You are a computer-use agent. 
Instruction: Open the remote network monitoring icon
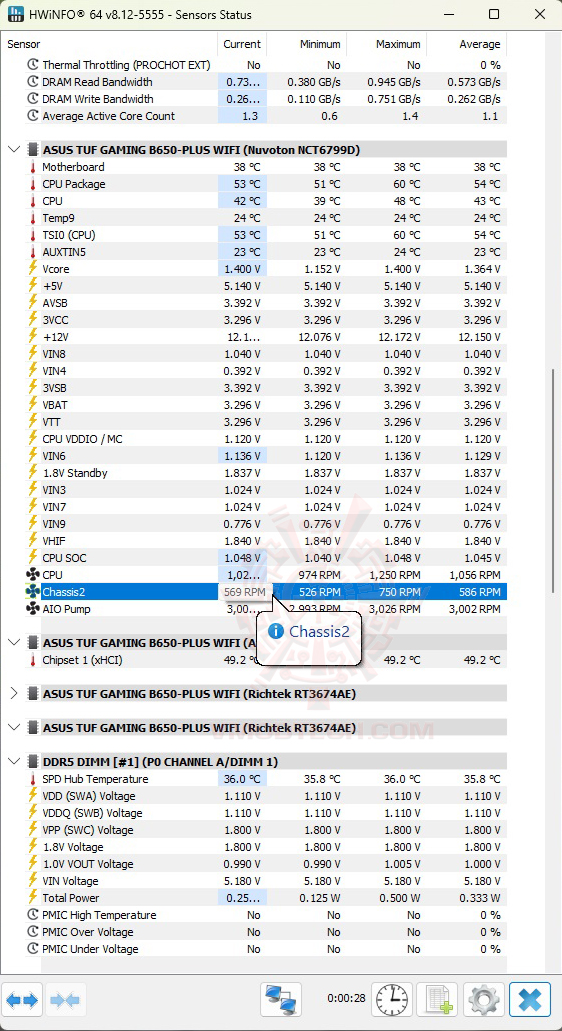coord(281,1000)
